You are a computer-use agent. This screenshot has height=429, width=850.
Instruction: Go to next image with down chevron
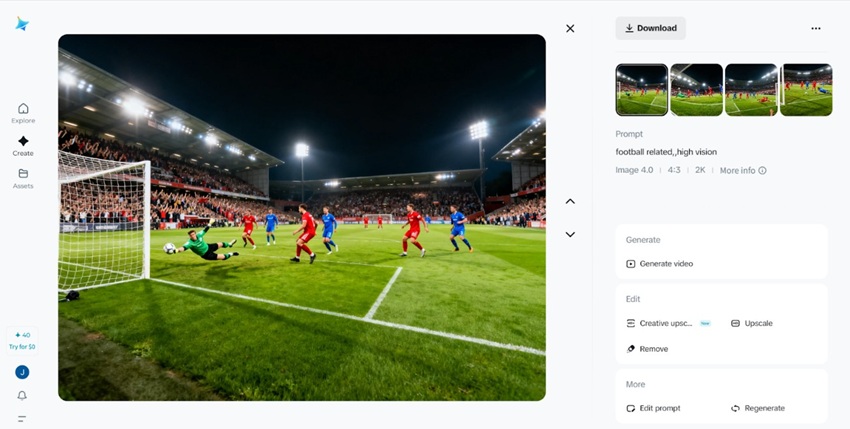point(570,234)
